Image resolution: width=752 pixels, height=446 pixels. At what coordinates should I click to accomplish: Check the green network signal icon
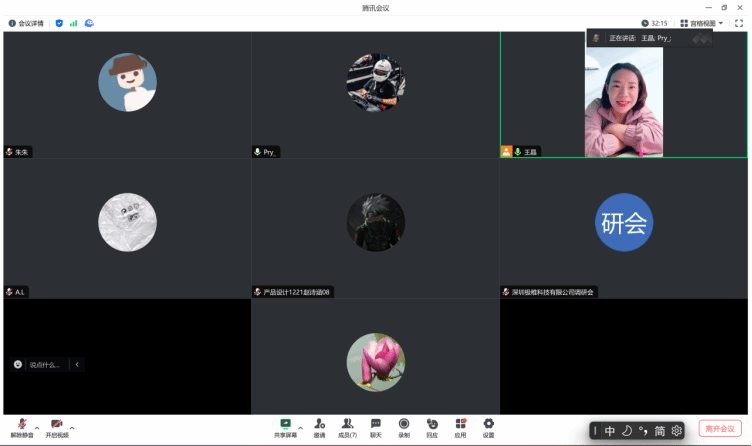pyautogui.click(x=73, y=22)
